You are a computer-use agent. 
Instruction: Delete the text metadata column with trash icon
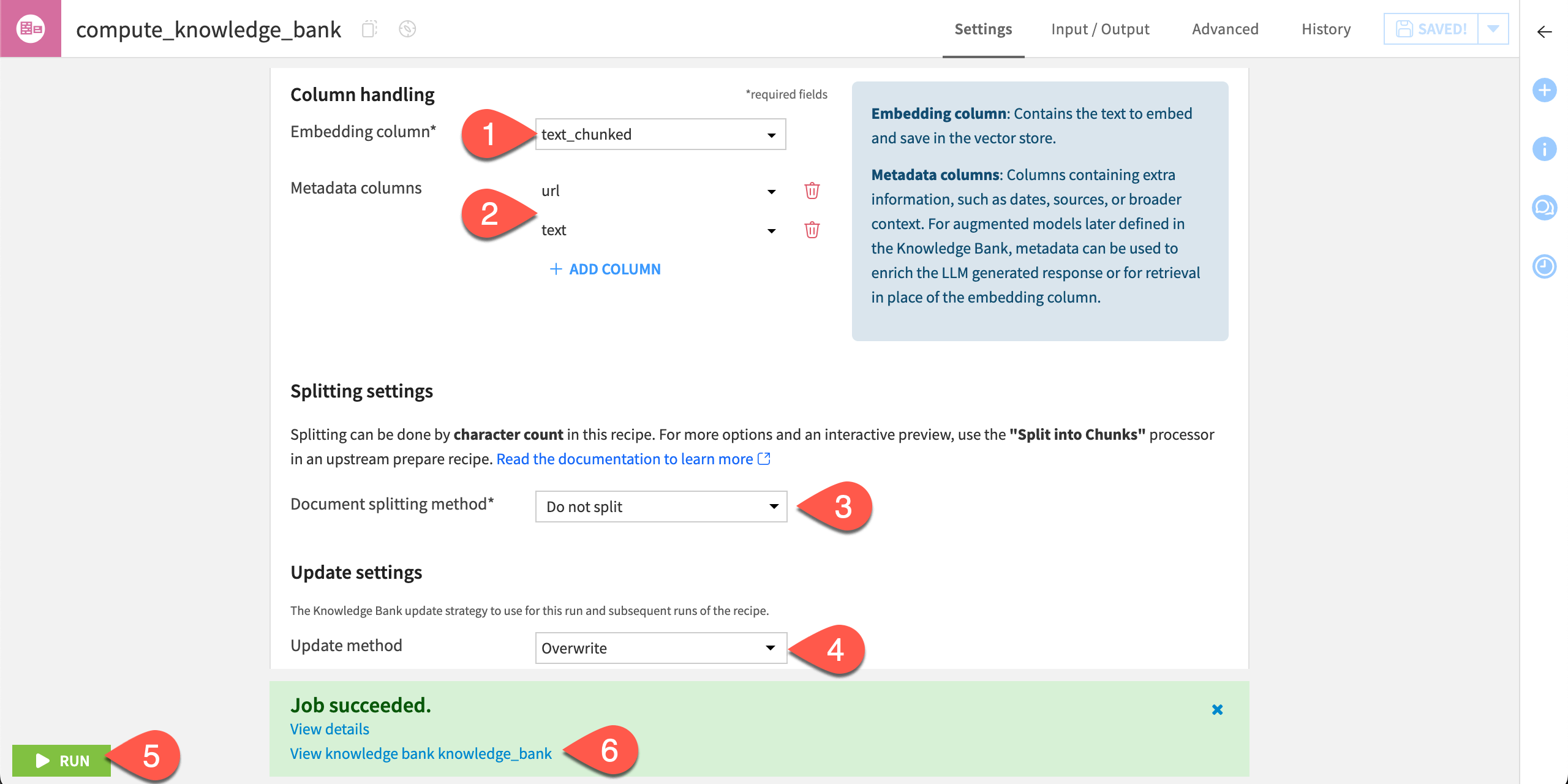point(812,230)
